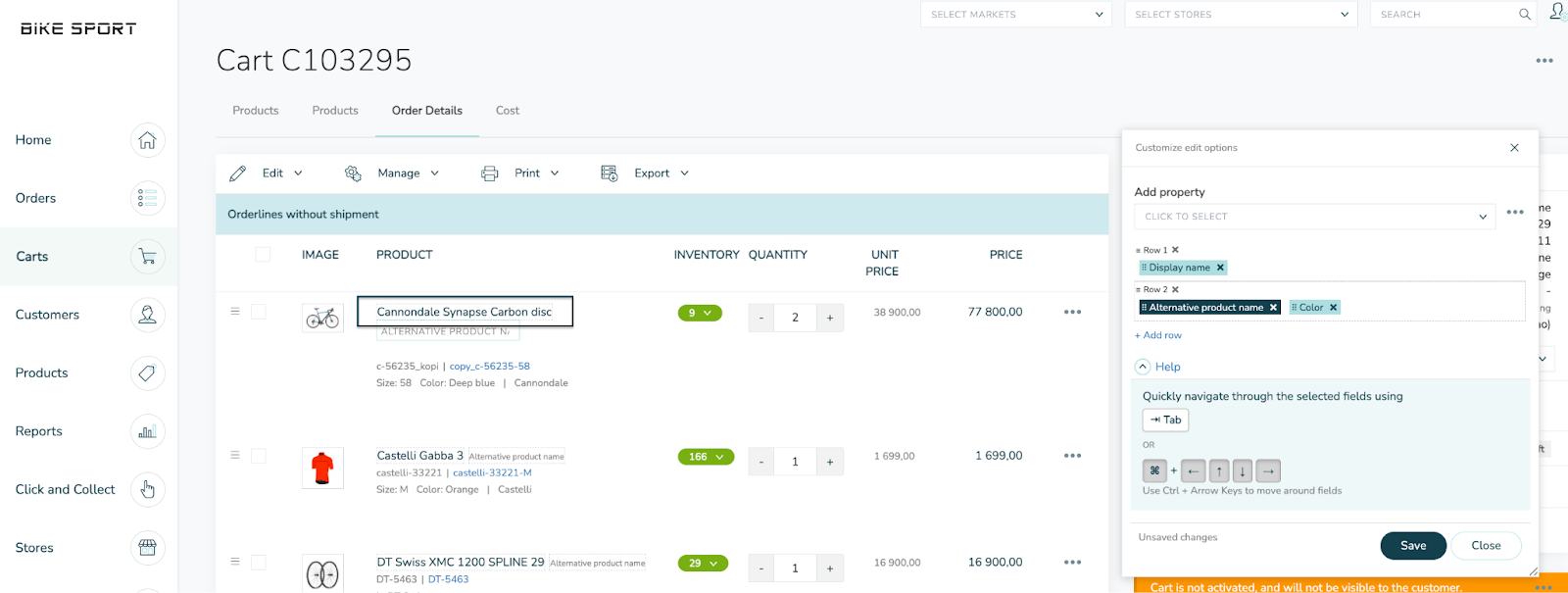
Task: Click the Carts shopping cart icon
Action: click(147, 257)
